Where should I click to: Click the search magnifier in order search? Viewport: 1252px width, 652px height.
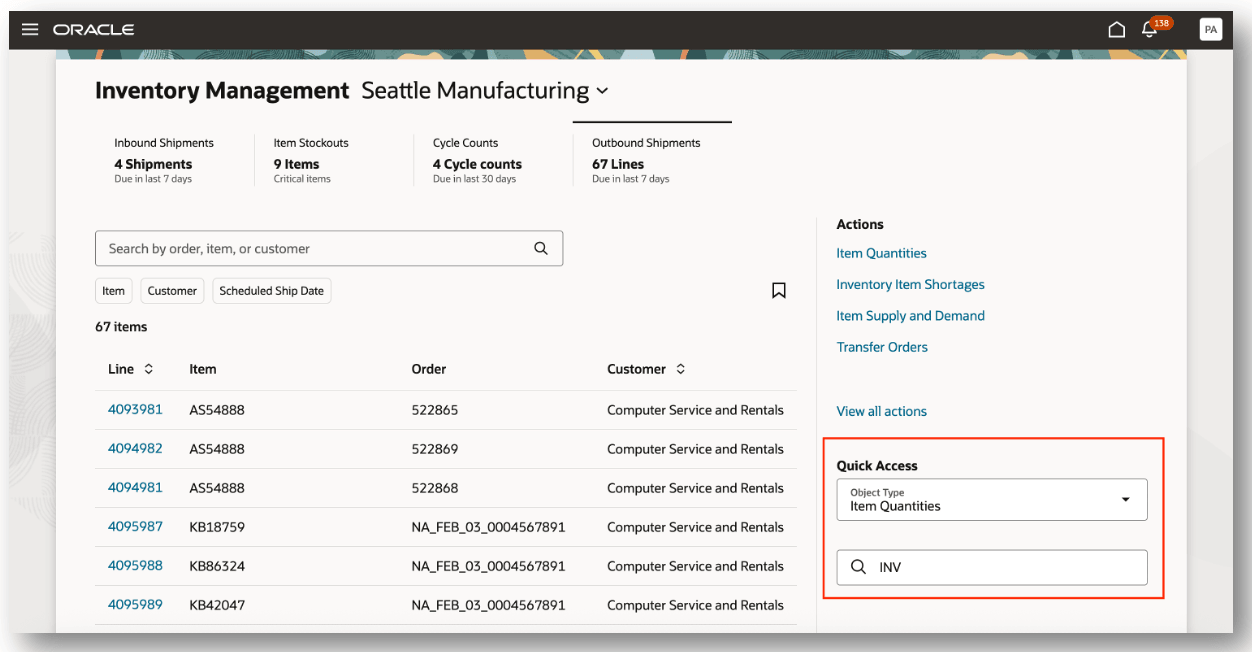tap(541, 249)
